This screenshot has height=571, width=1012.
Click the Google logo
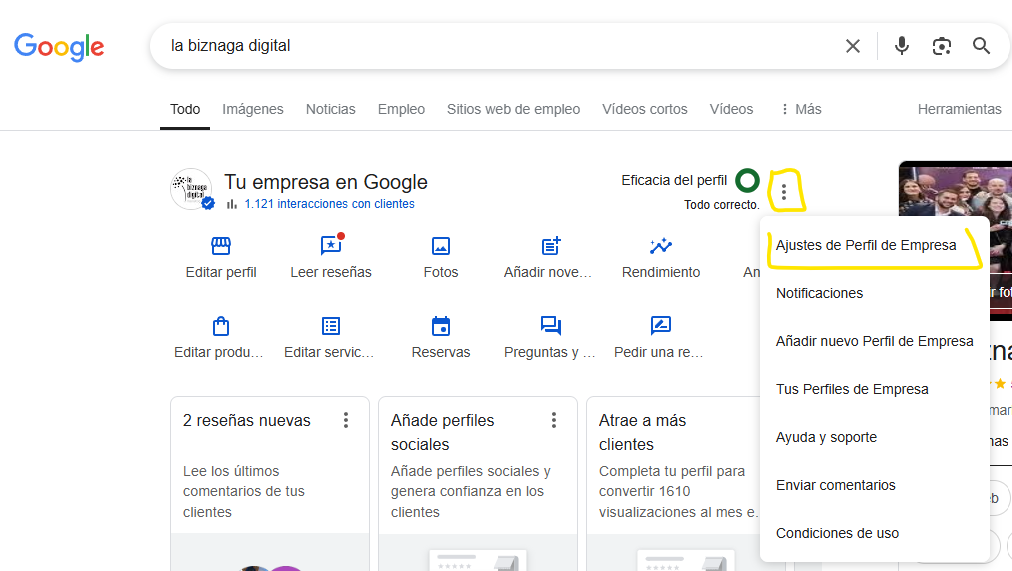pos(59,46)
